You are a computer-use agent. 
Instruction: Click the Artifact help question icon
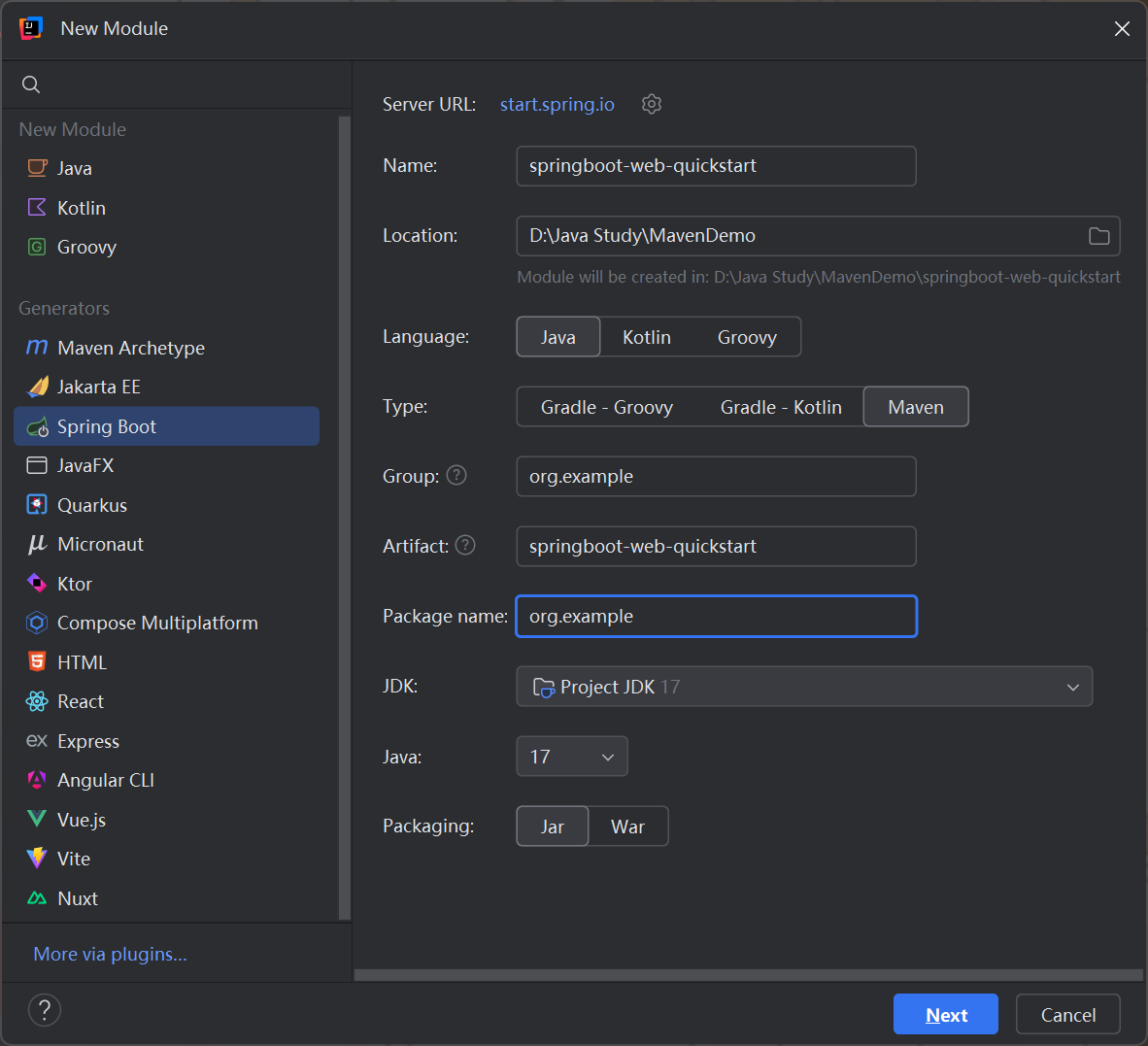click(x=465, y=545)
